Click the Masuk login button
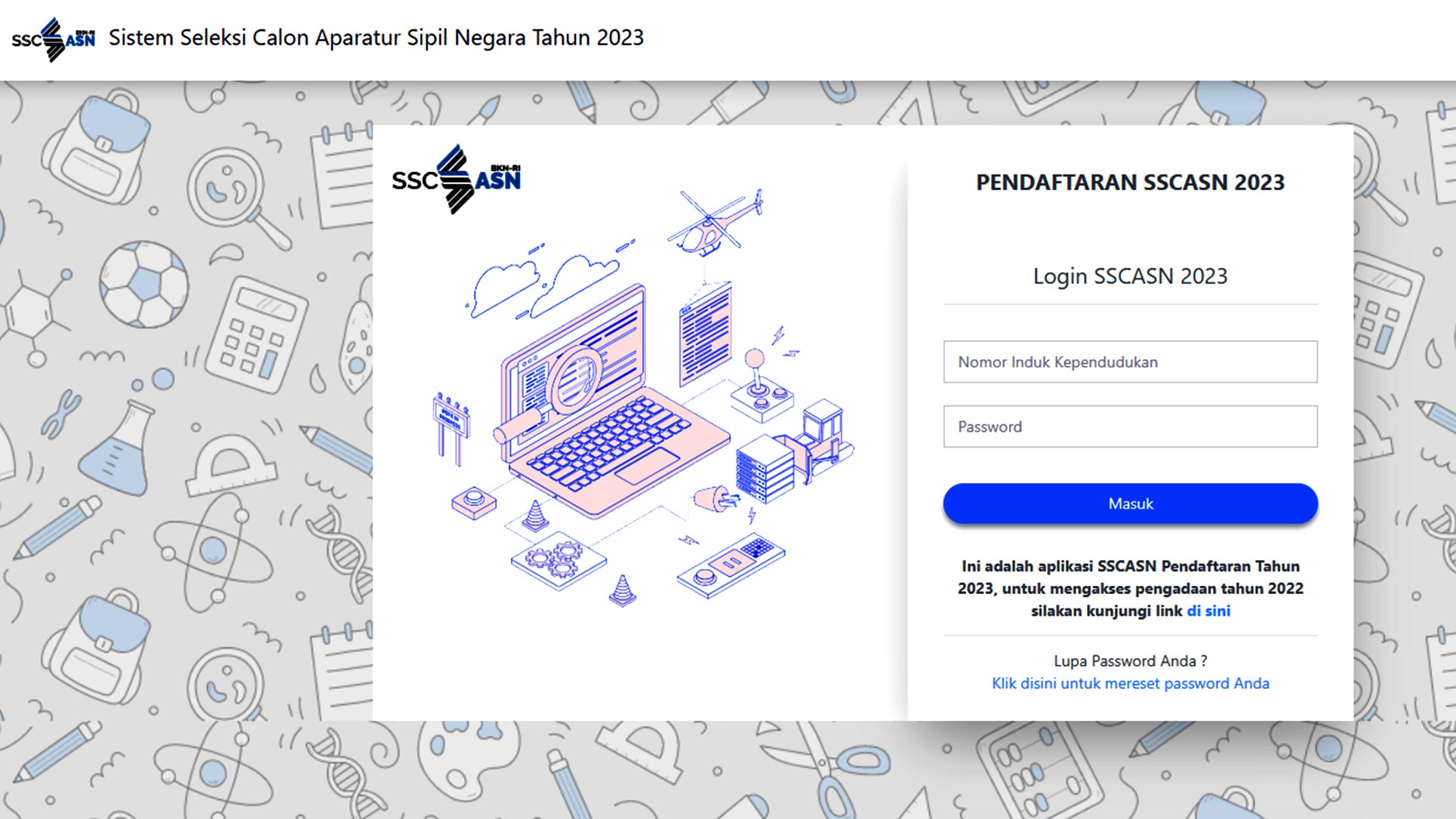 point(1130,503)
